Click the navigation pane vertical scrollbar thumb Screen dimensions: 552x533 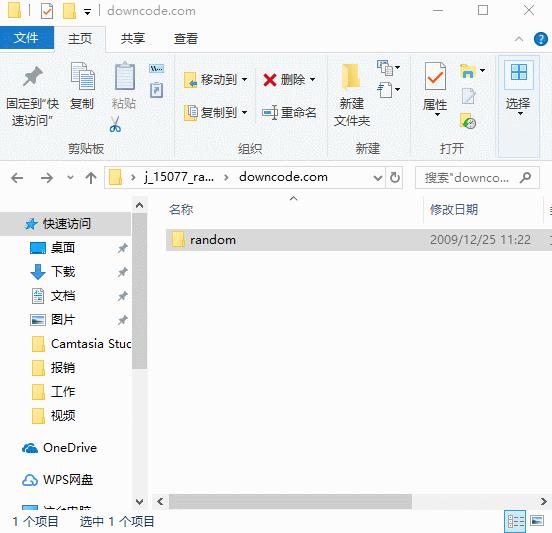tap(139, 291)
